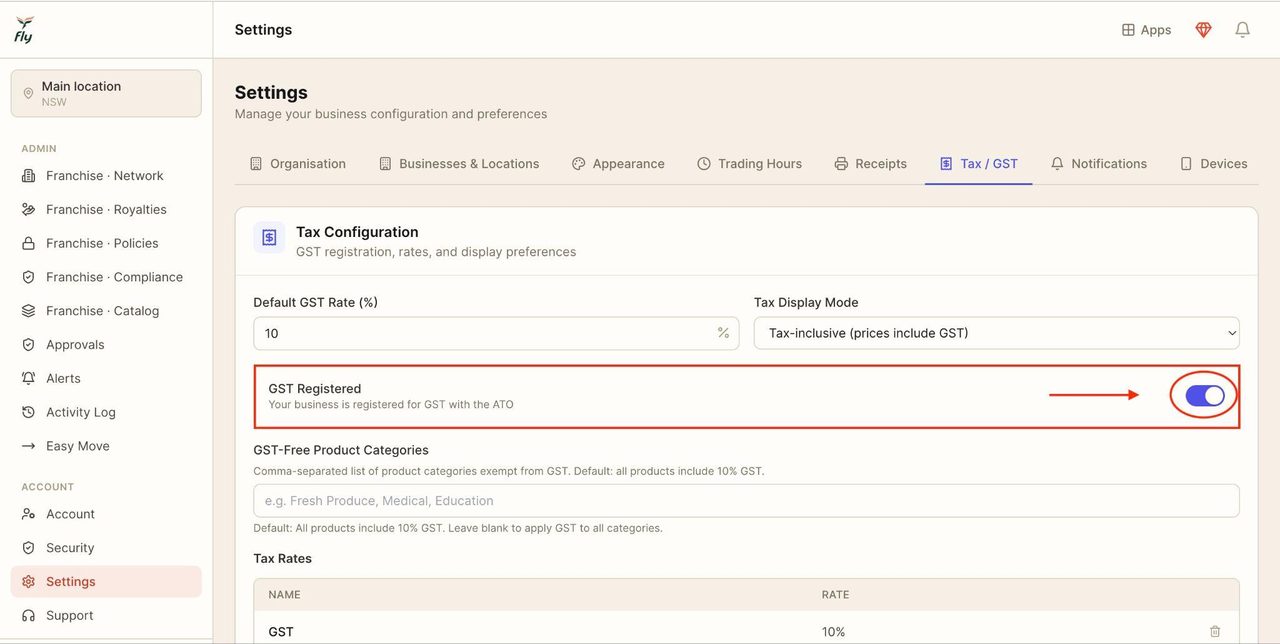The image size is (1280, 644).
Task: Open Franchise · Compliance in sidebar
Action: (x=106, y=277)
